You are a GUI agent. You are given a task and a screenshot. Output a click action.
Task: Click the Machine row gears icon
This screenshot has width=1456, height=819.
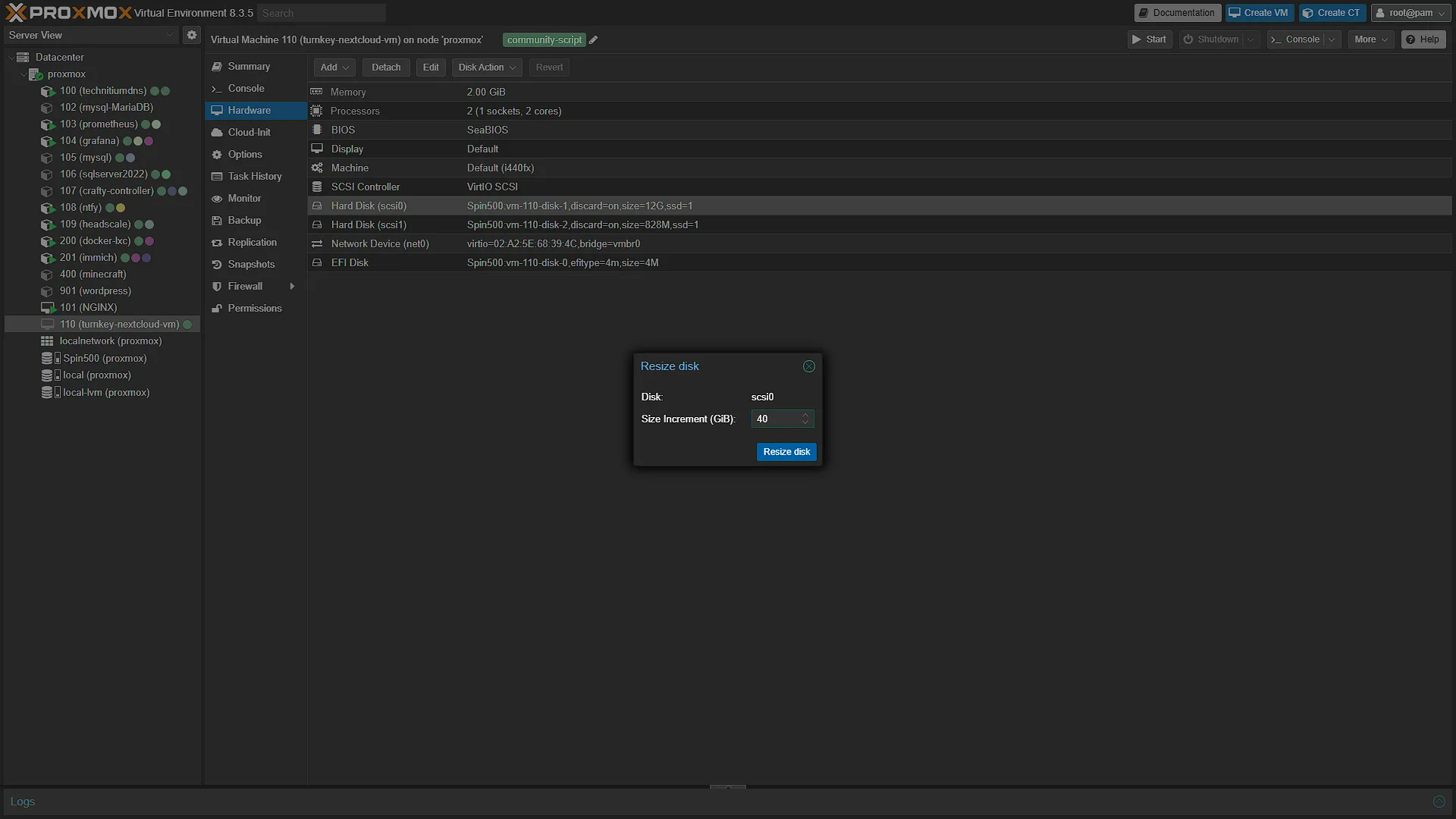pos(317,168)
